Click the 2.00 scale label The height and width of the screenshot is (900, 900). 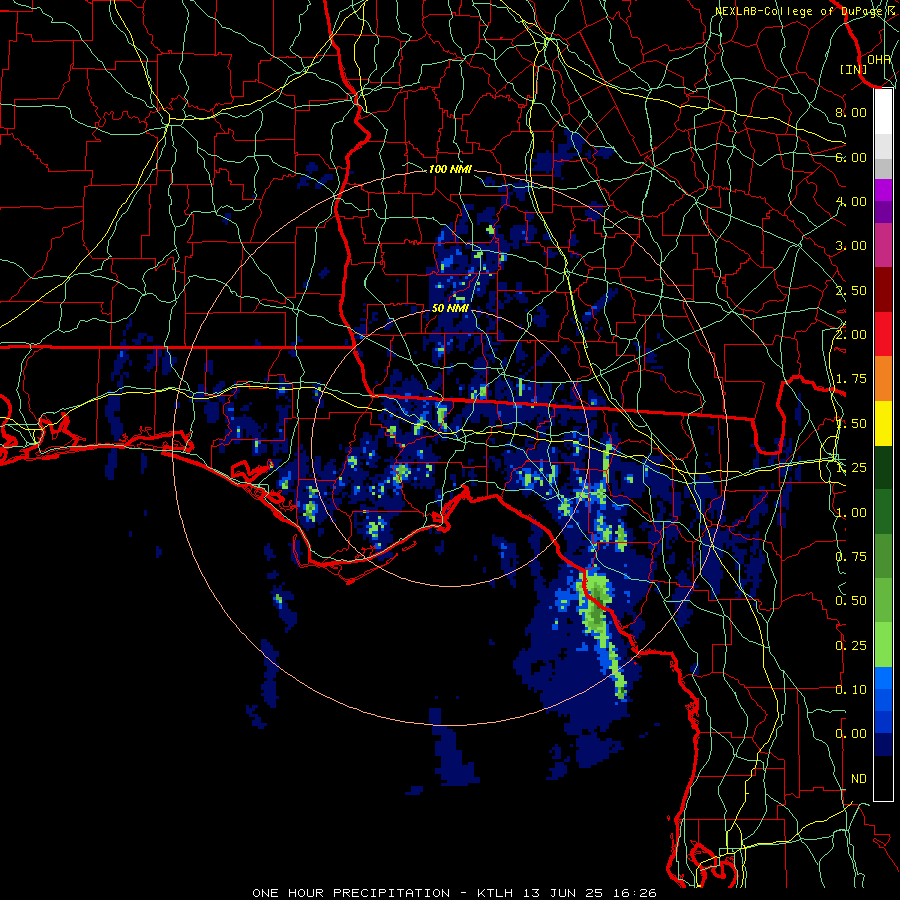[x=851, y=335]
